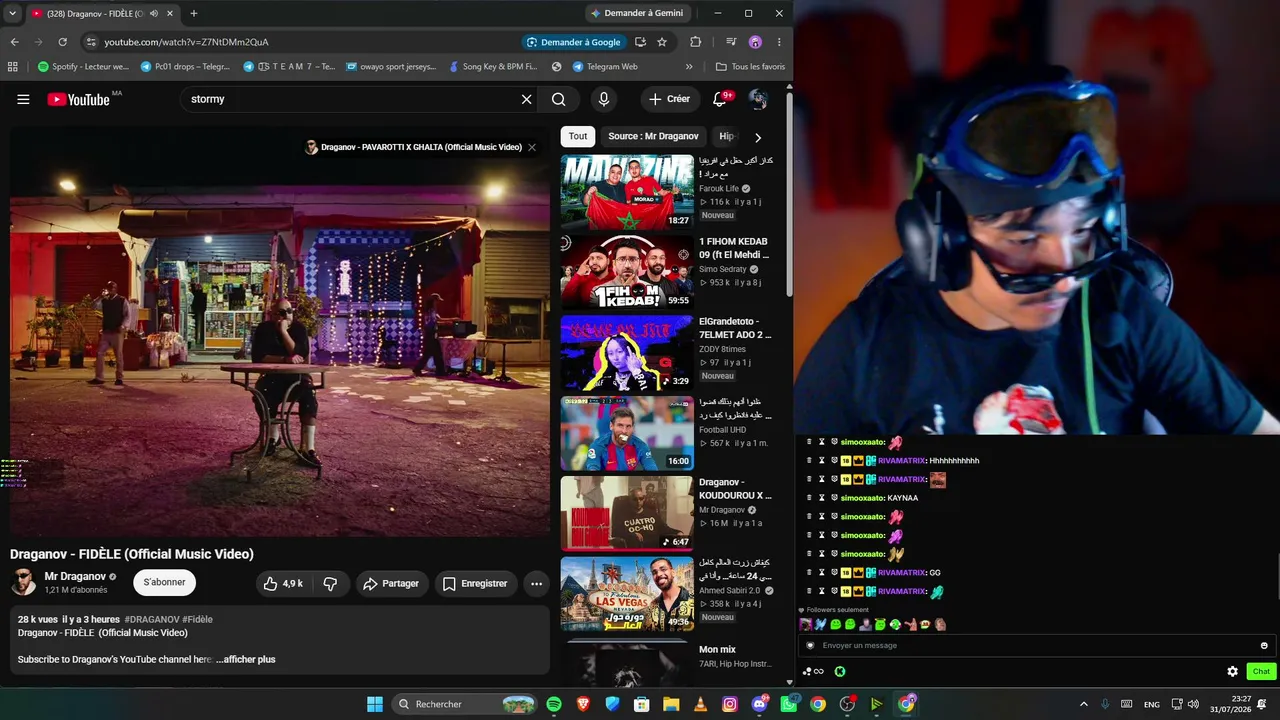The width and height of the screenshot is (1280, 720).
Task: Select 'Source : Mr Draganov' chip
Action: point(653,136)
